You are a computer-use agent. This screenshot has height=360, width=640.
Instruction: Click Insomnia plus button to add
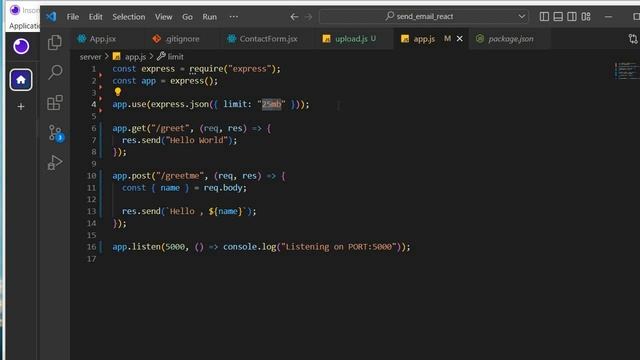pyautogui.click(x=21, y=107)
